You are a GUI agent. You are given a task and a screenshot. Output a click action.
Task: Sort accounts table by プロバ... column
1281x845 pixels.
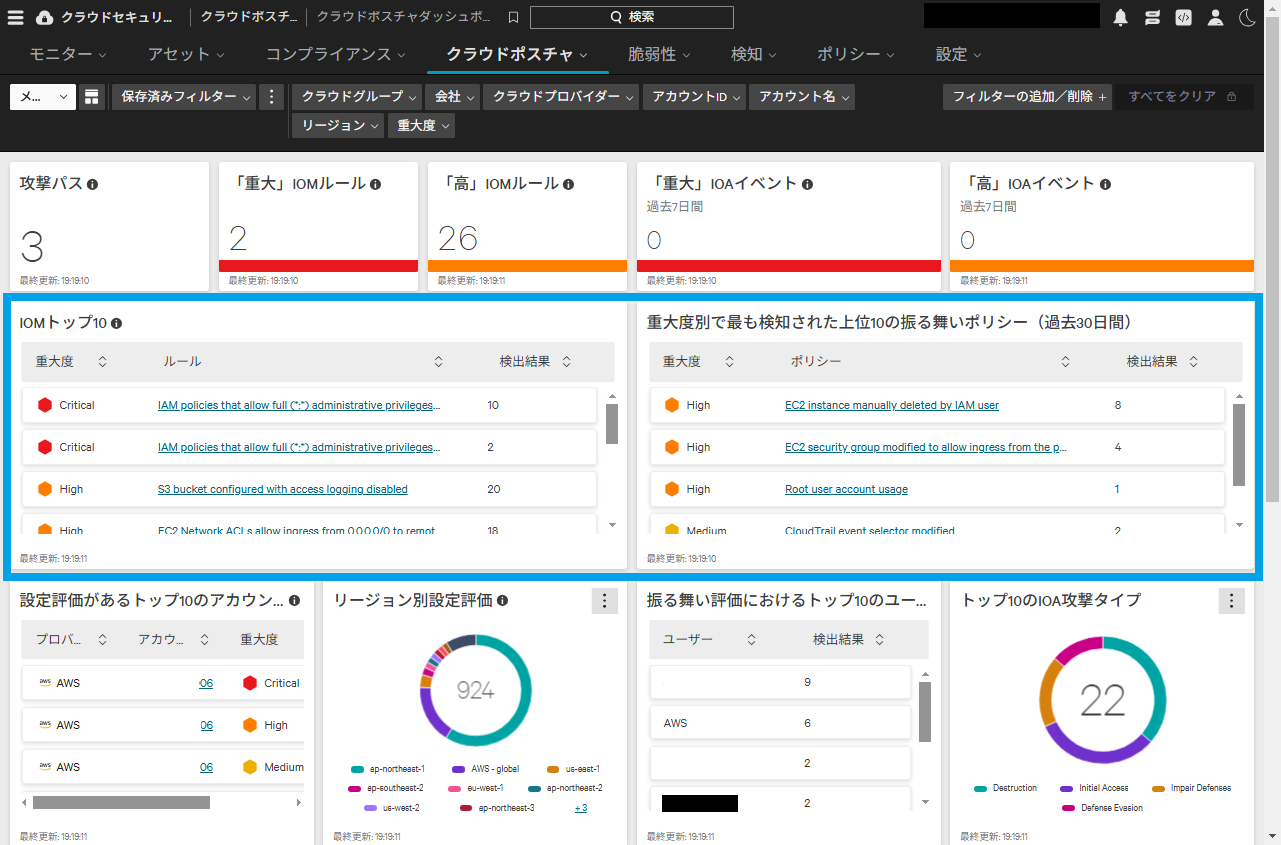[102, 639]
